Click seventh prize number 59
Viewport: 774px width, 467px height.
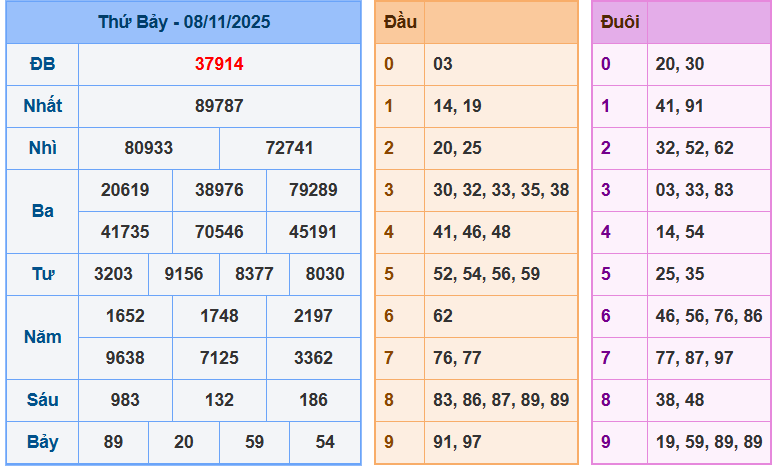coord(254,442)
